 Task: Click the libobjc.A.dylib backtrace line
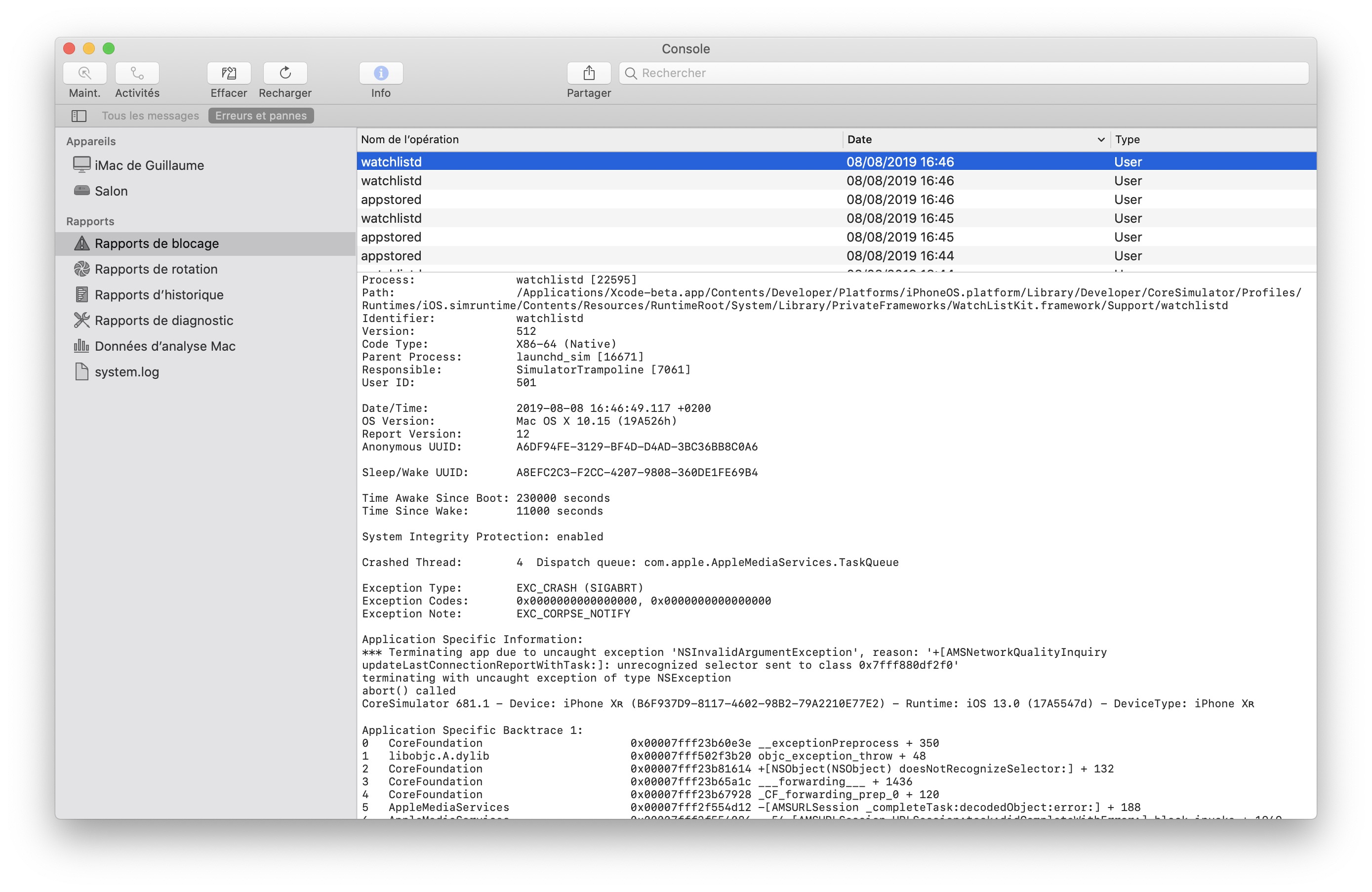pos(644,757)
